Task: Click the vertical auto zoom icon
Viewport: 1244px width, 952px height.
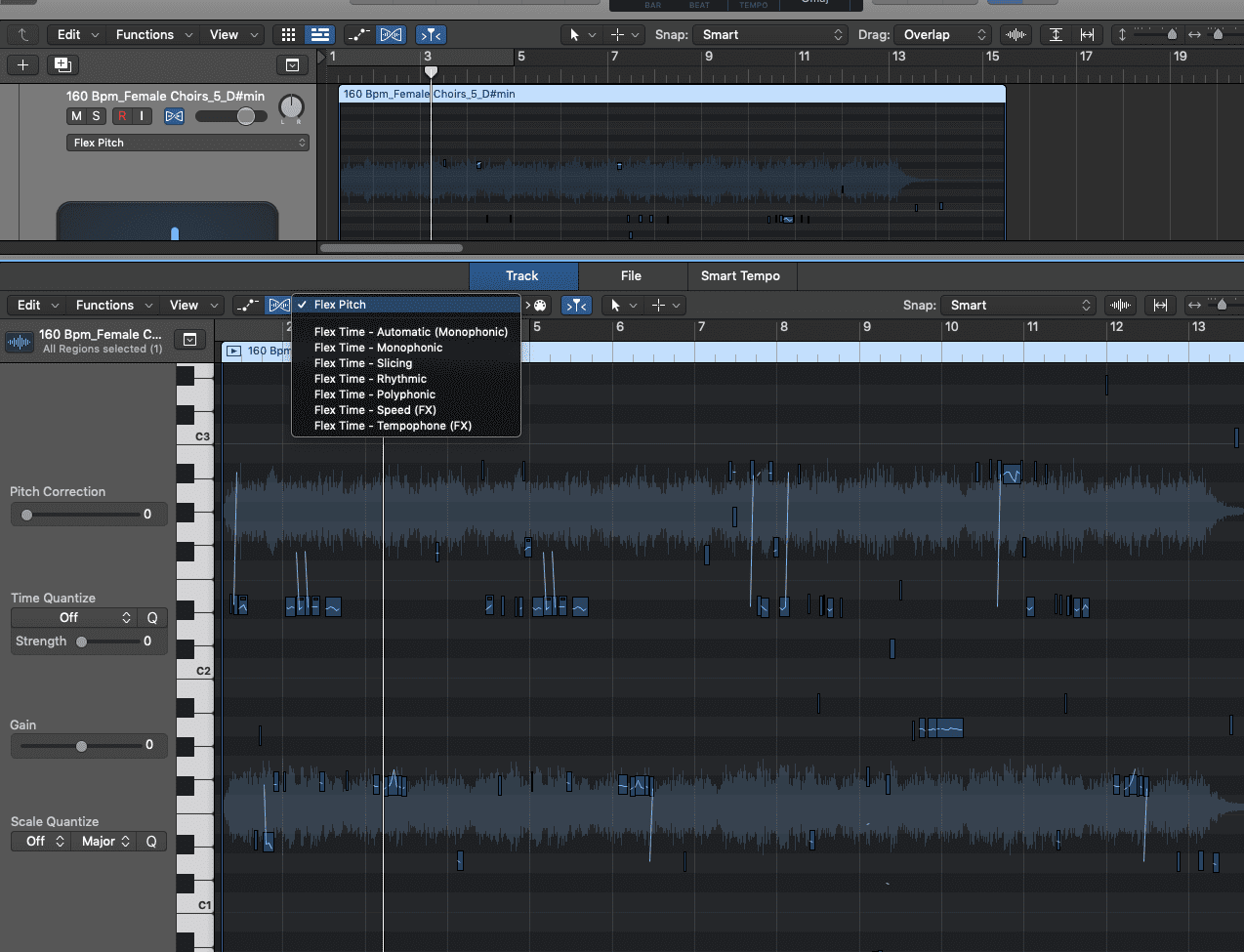Action: [1056, 34]
